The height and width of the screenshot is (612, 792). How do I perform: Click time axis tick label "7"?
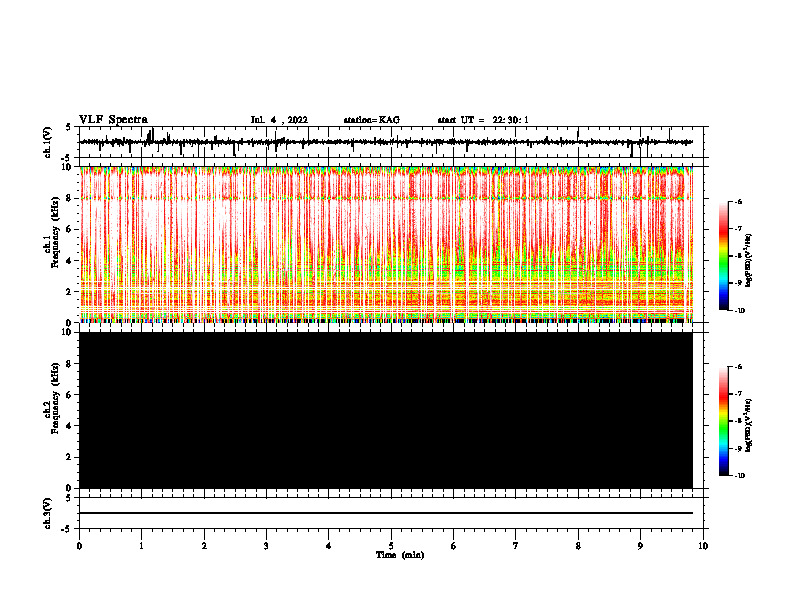516,546
